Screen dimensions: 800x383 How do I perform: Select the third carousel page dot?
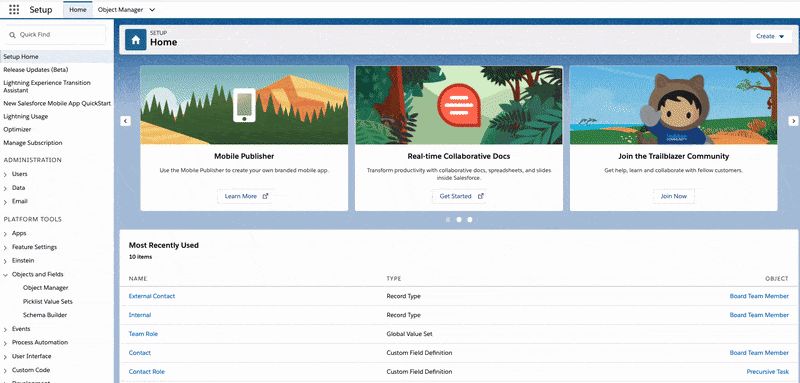click(469, 220)
